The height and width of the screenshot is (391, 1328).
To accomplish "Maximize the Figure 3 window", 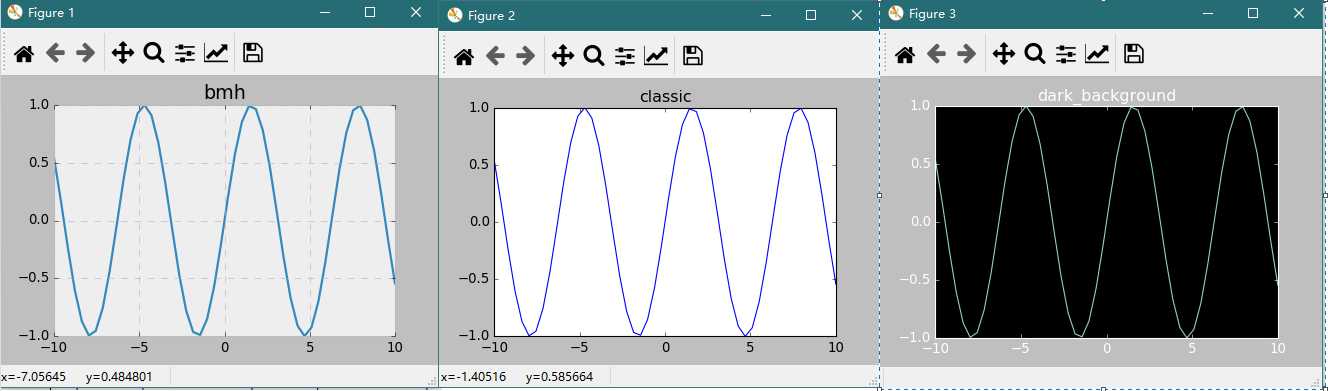I will [x=1253, y=12].
